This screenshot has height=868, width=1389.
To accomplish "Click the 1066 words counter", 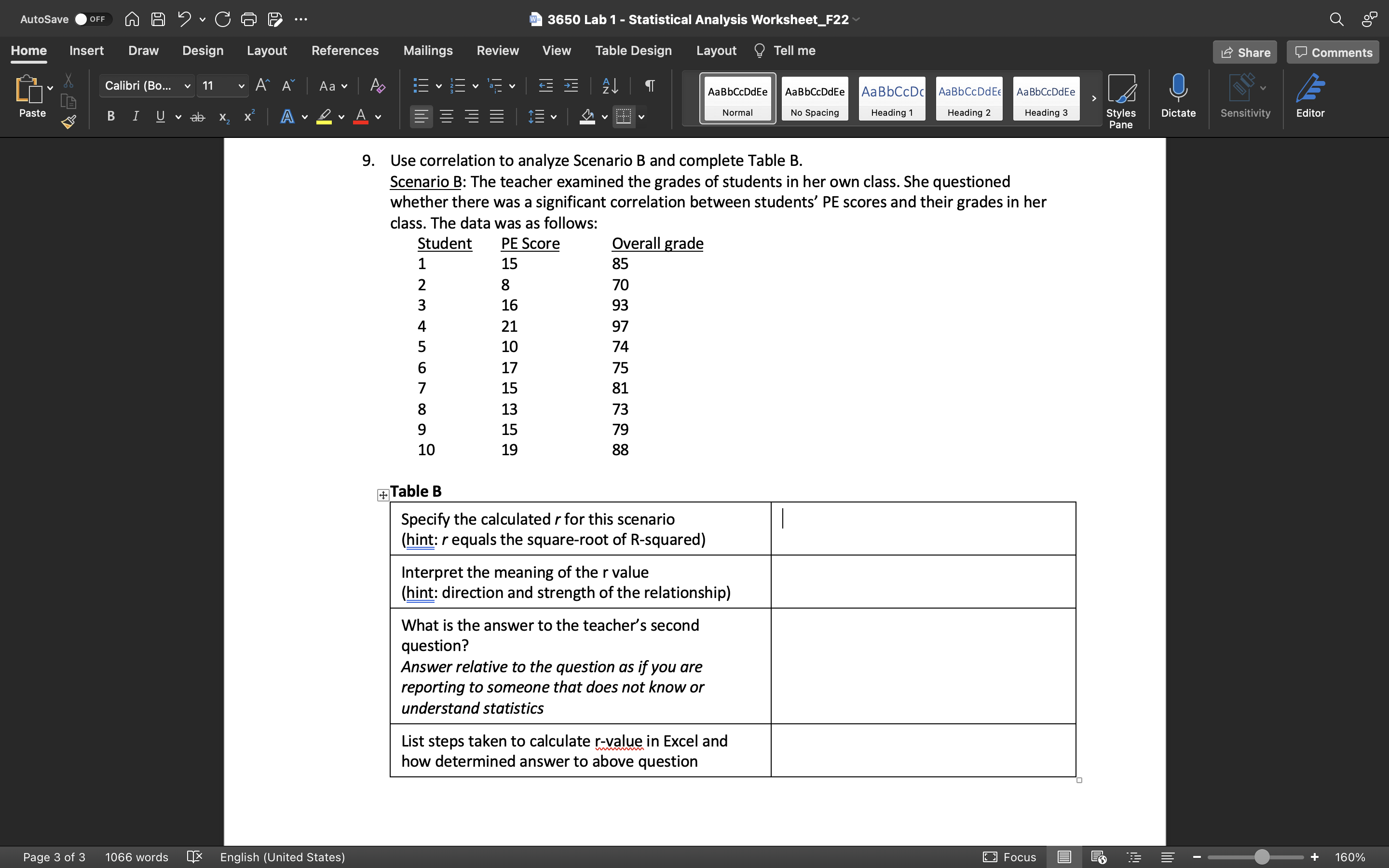I will (x=136, y=857).
